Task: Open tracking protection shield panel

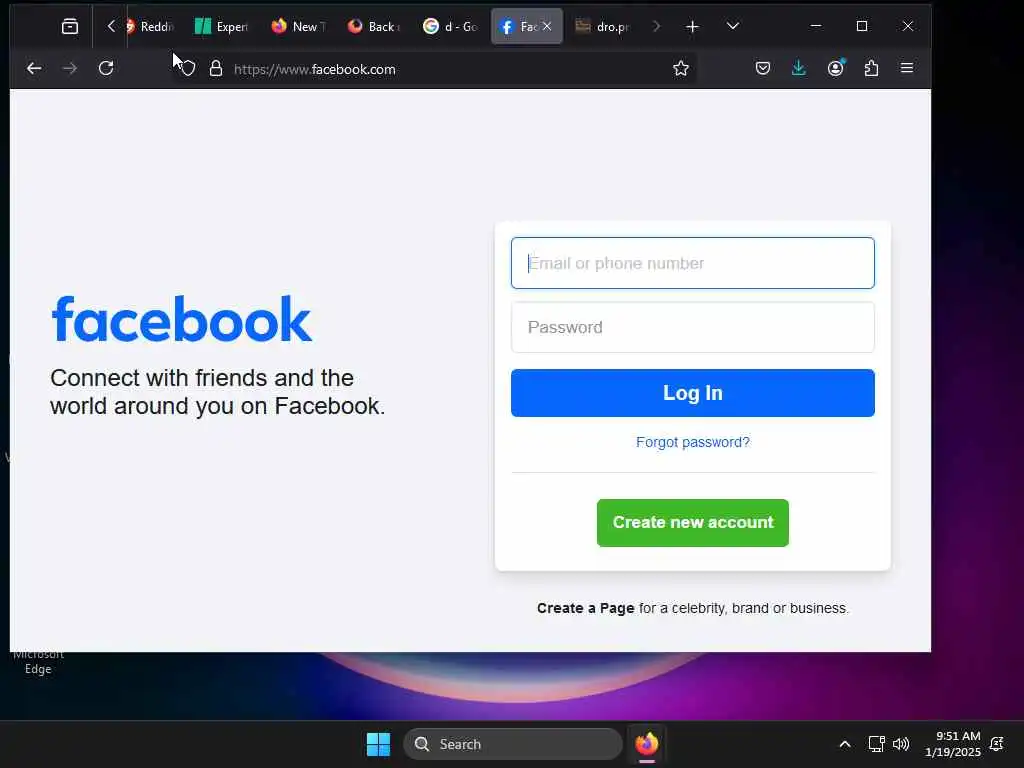Action: [x=188, y=69]
